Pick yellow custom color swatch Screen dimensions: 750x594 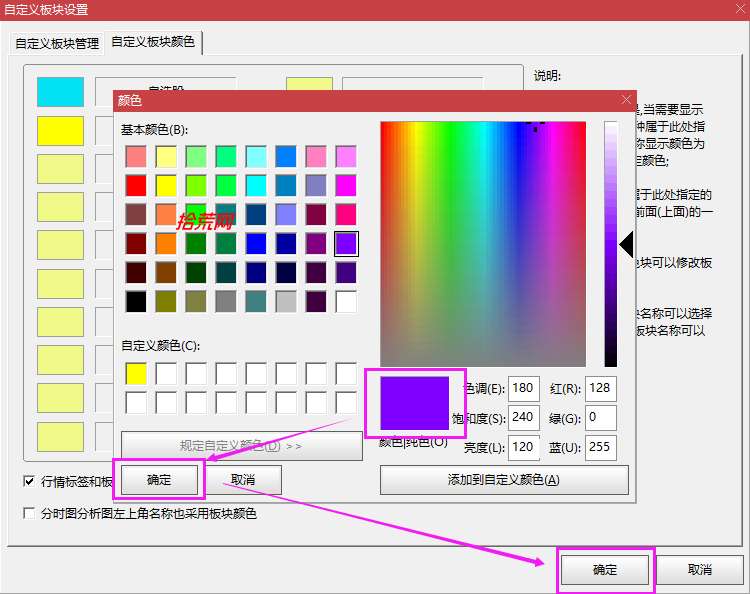coord(136,374)
